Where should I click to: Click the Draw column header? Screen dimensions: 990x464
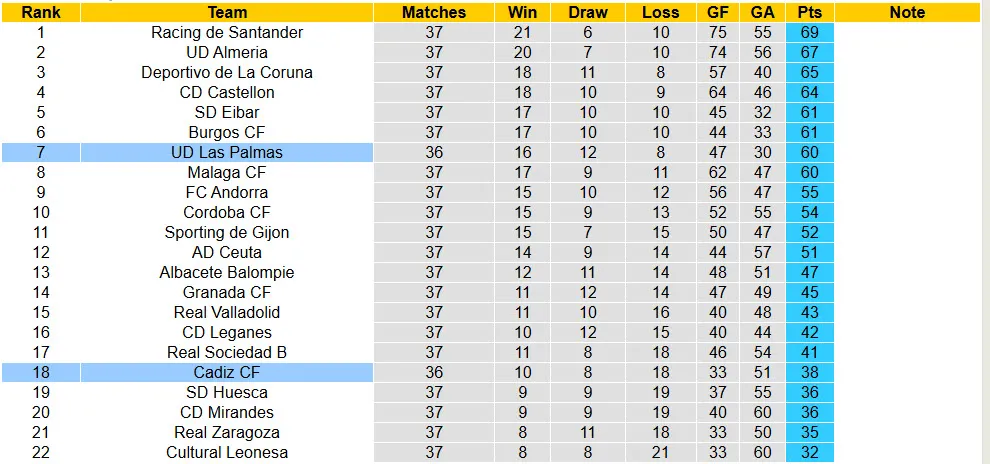tap(587, 13)
